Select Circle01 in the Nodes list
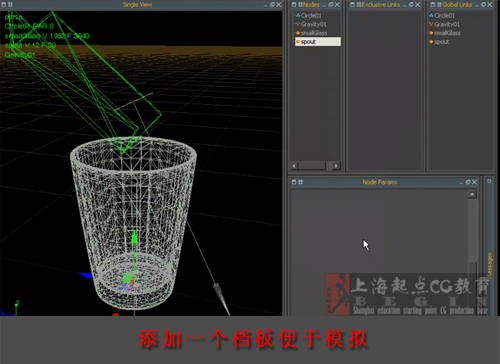Viewport: 500px width, 364px height. (311, 15)
